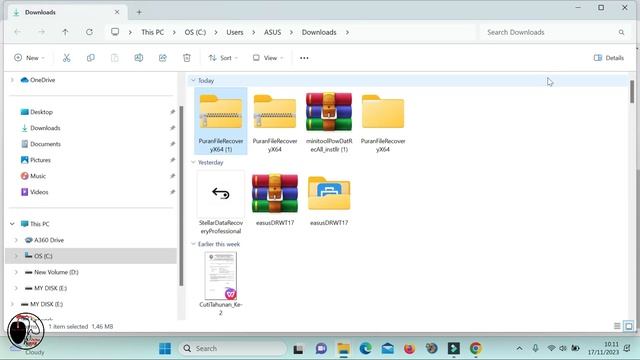Open the See more ellipsis menu
The image size is (640, 360).
click(304, 58)
